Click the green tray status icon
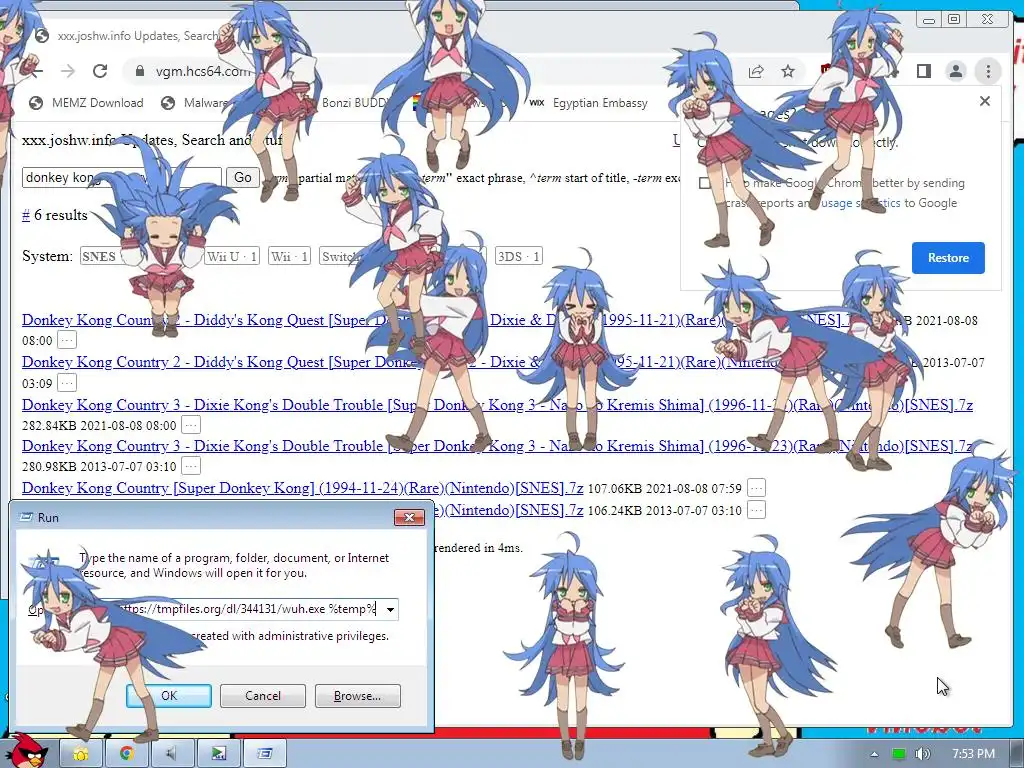 pyautogui.click(x=899, y=754)
